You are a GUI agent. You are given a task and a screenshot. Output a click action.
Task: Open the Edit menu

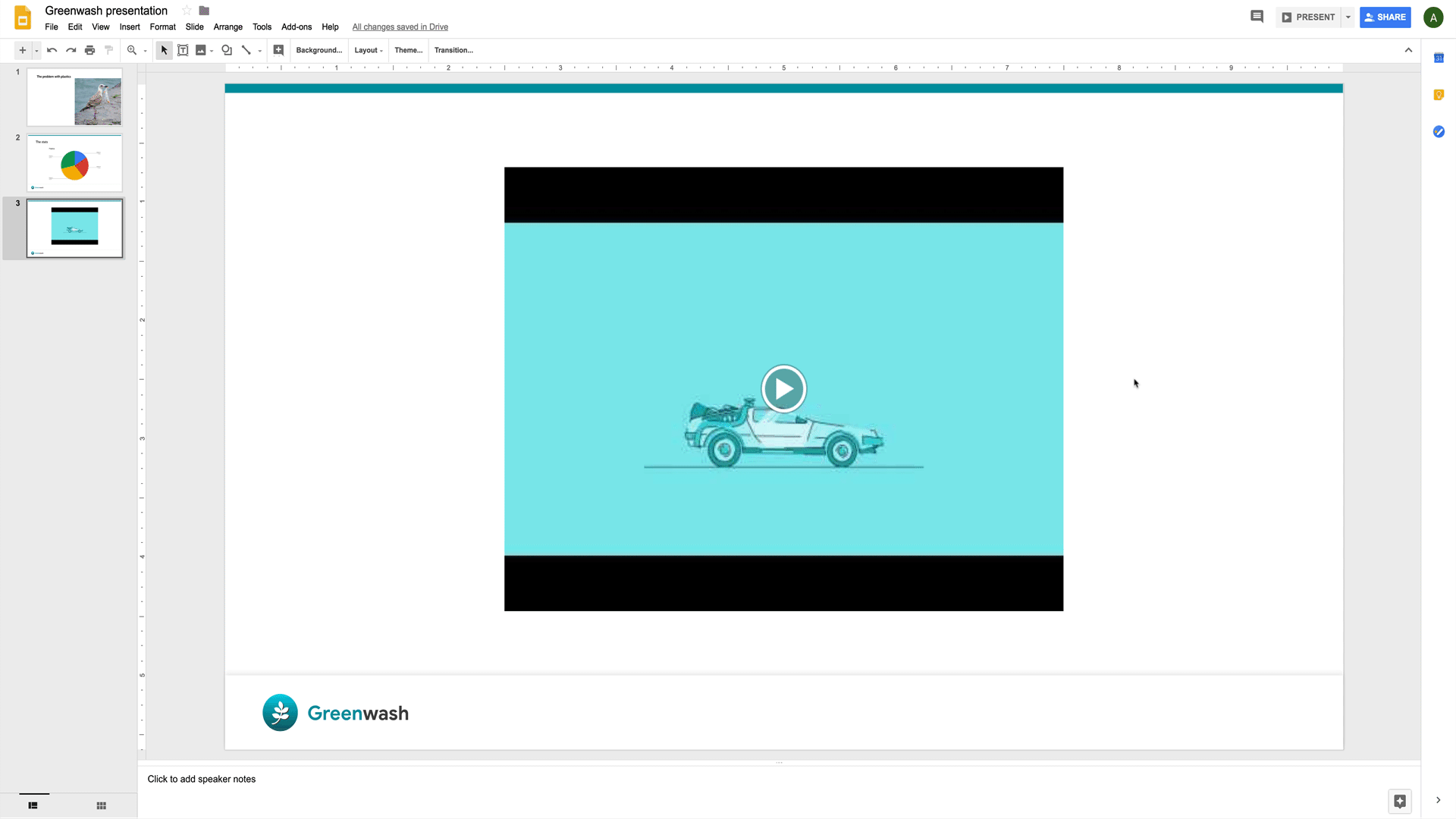(x=75, y=27)
